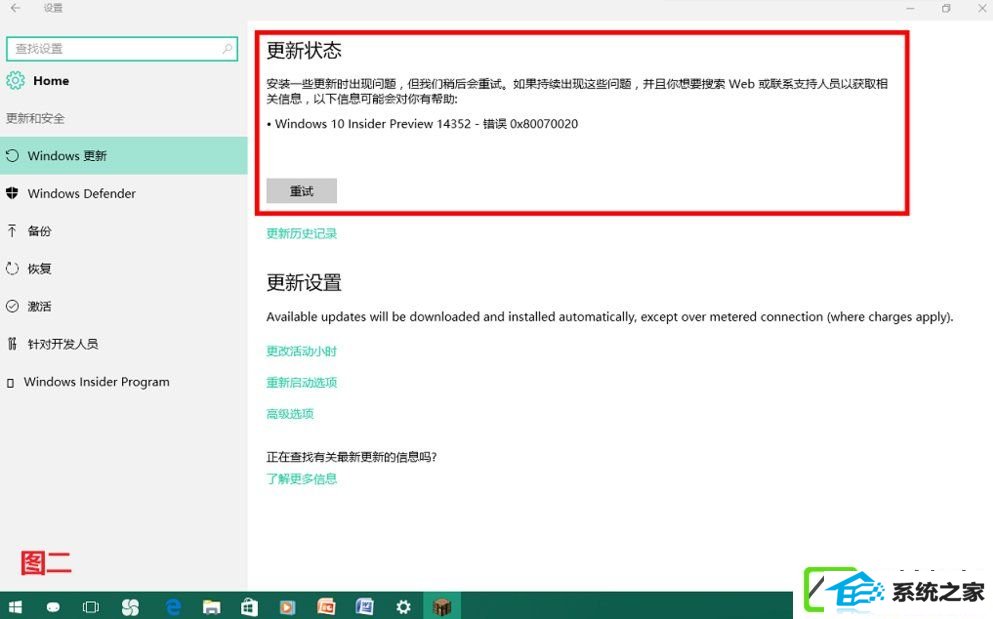This screenshot has width=993, height=619.
Task: Click the 备份 upload arrow icon
Action: (x=12, y=231)
